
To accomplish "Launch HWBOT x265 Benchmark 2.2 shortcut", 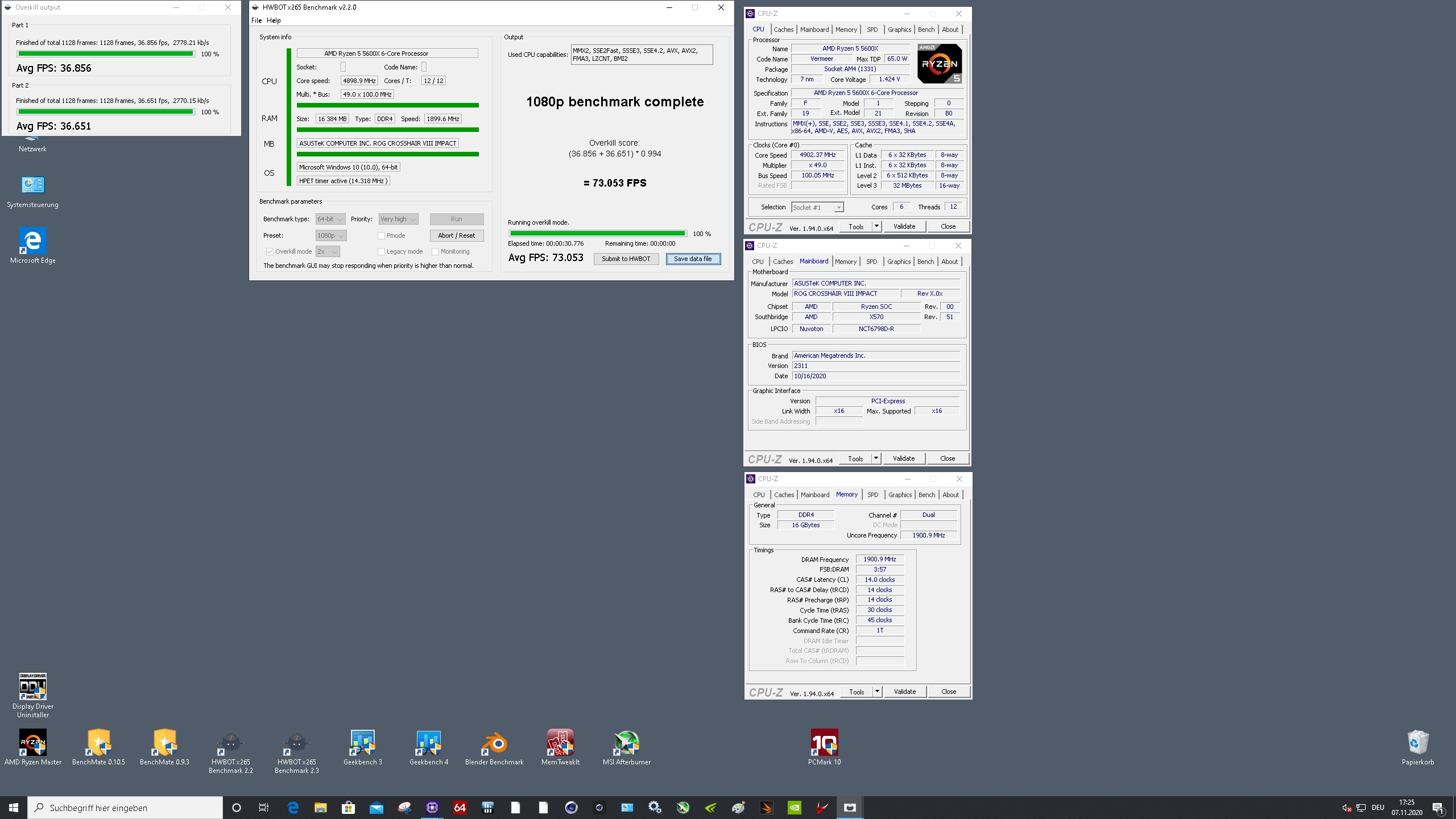I will tap(230, 751).
